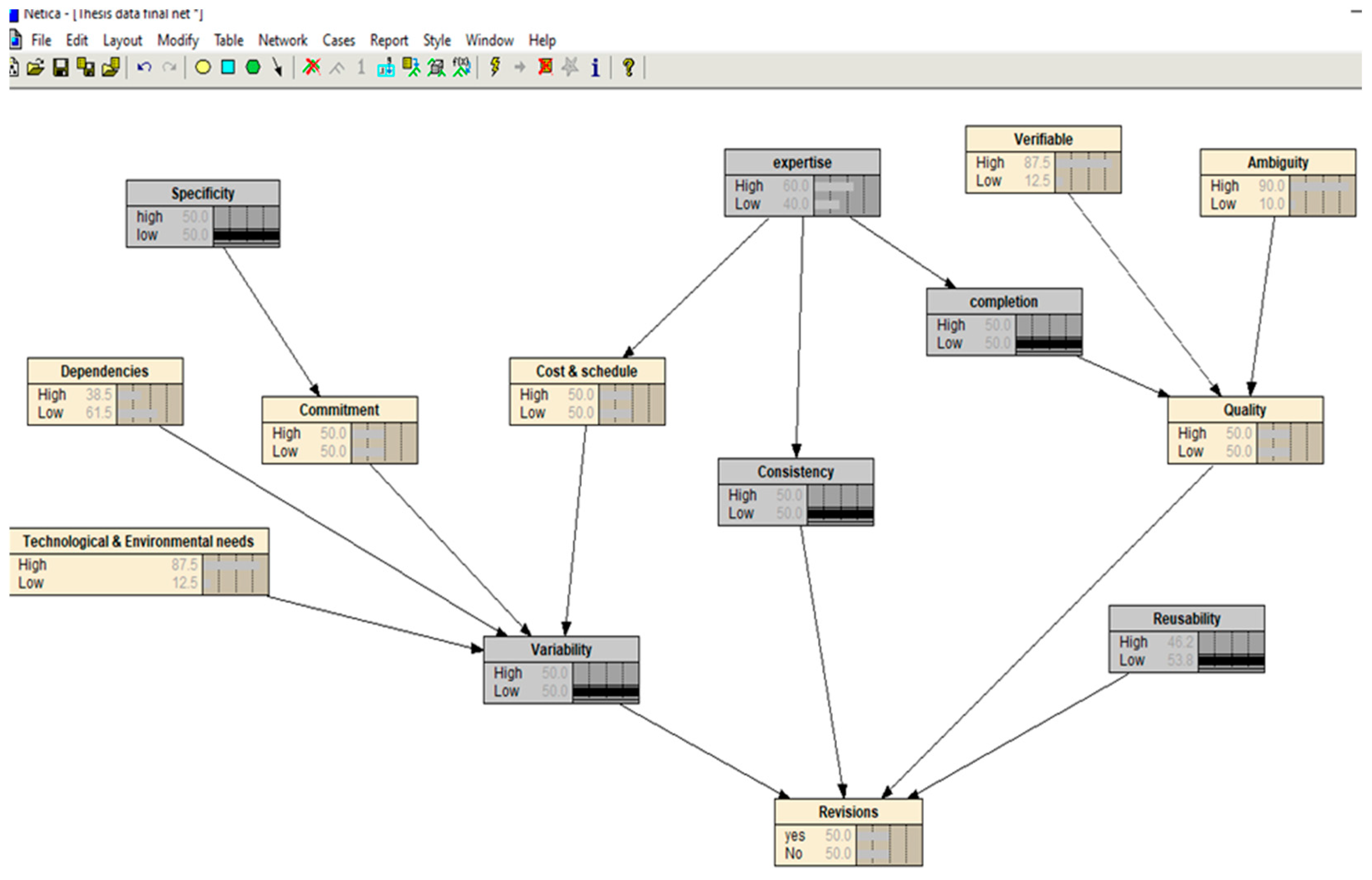Pick the green hexagon utility node tool
The height and width of the screenshot is (880, 1372).
coord(253,67)
